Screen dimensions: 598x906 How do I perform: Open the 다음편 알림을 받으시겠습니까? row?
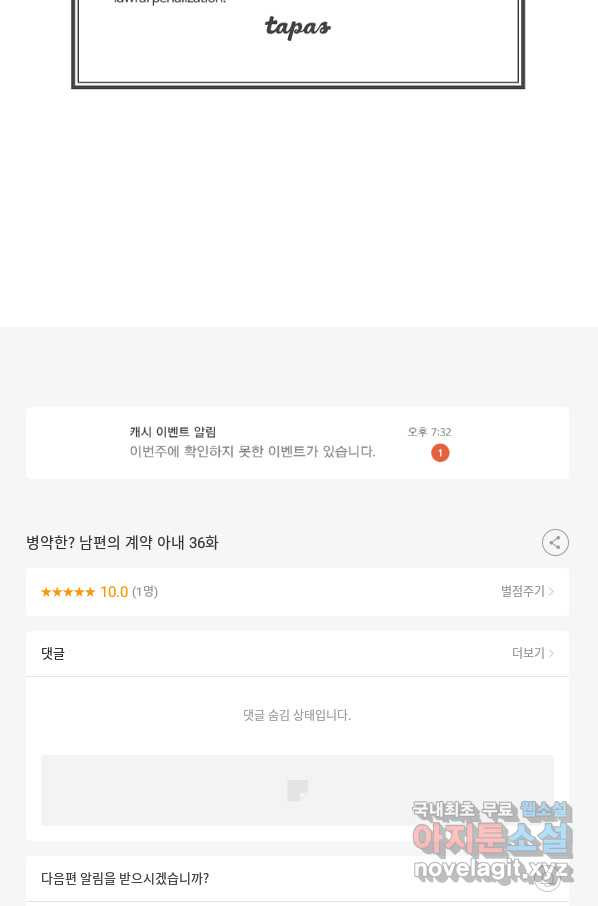pos(298,879)
